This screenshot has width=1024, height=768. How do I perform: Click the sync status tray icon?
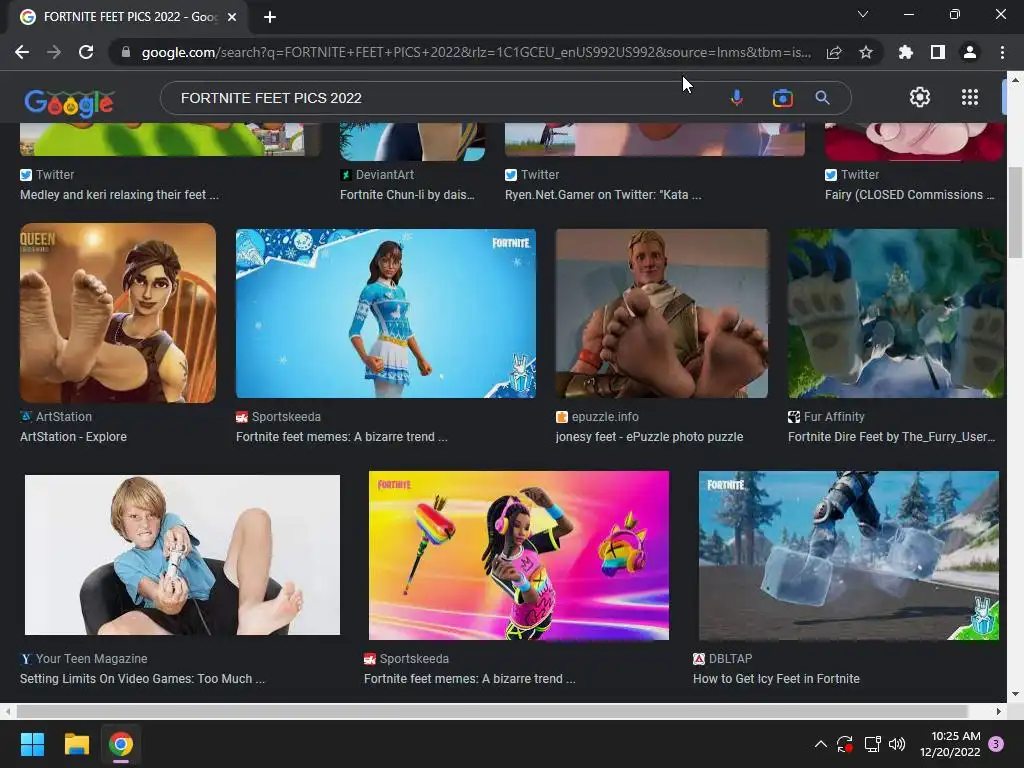click(845, 744)
